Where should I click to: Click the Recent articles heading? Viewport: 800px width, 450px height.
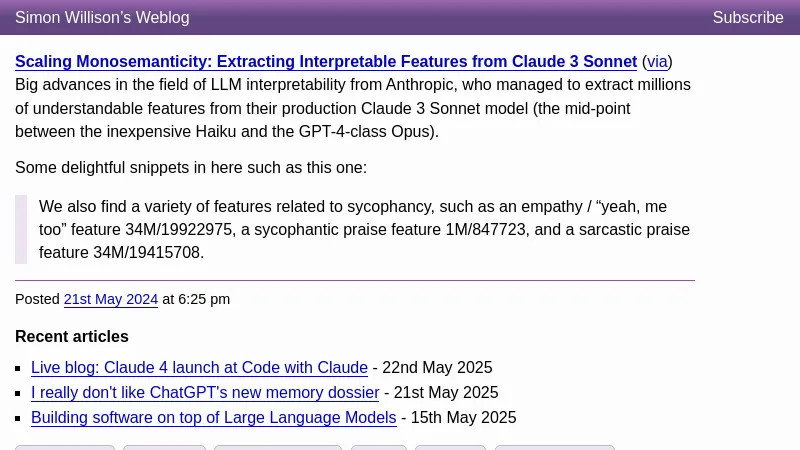pyautogui.click(x=72, y=337)
